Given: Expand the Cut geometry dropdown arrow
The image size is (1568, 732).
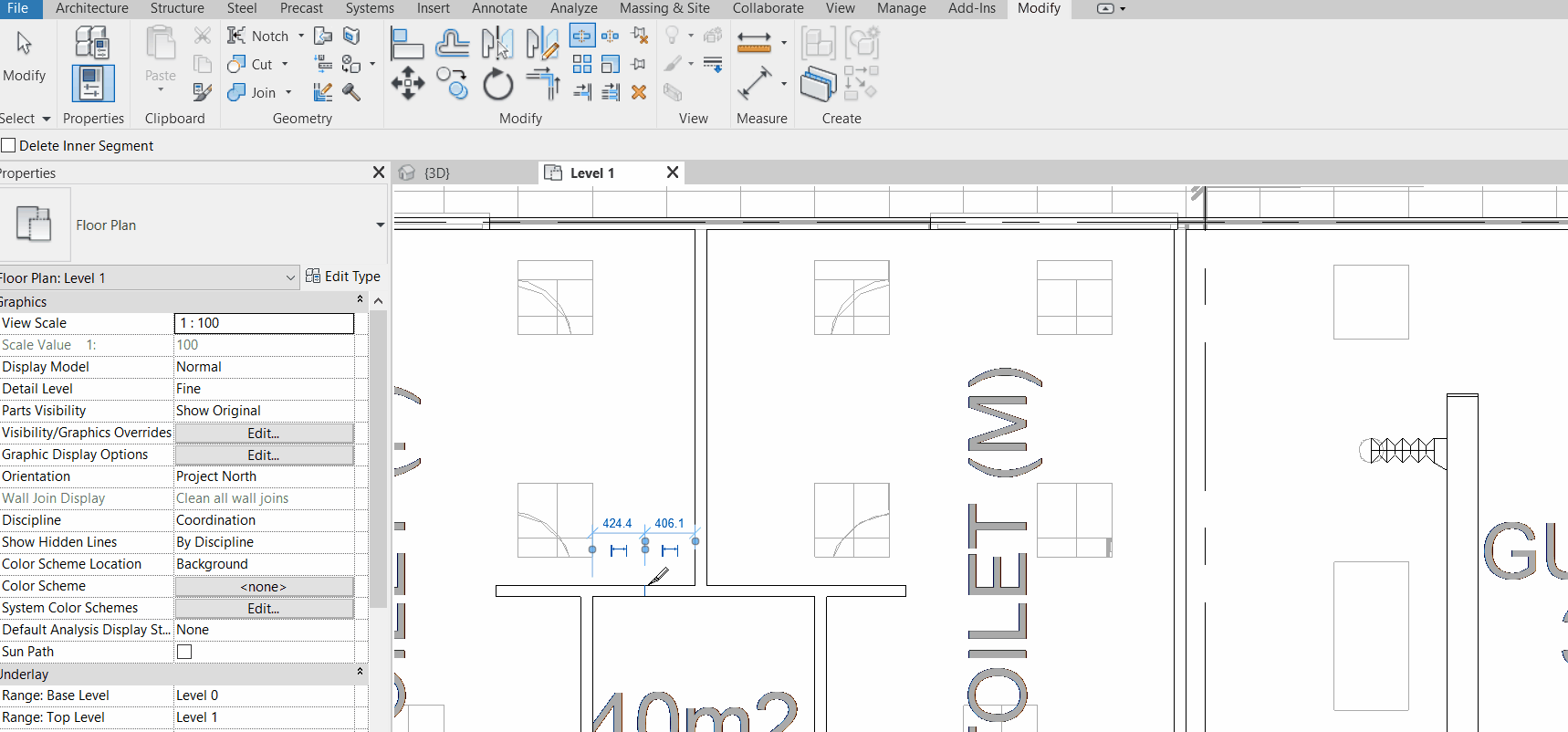Looking at the screenshot, I should [x=285, y=64].
